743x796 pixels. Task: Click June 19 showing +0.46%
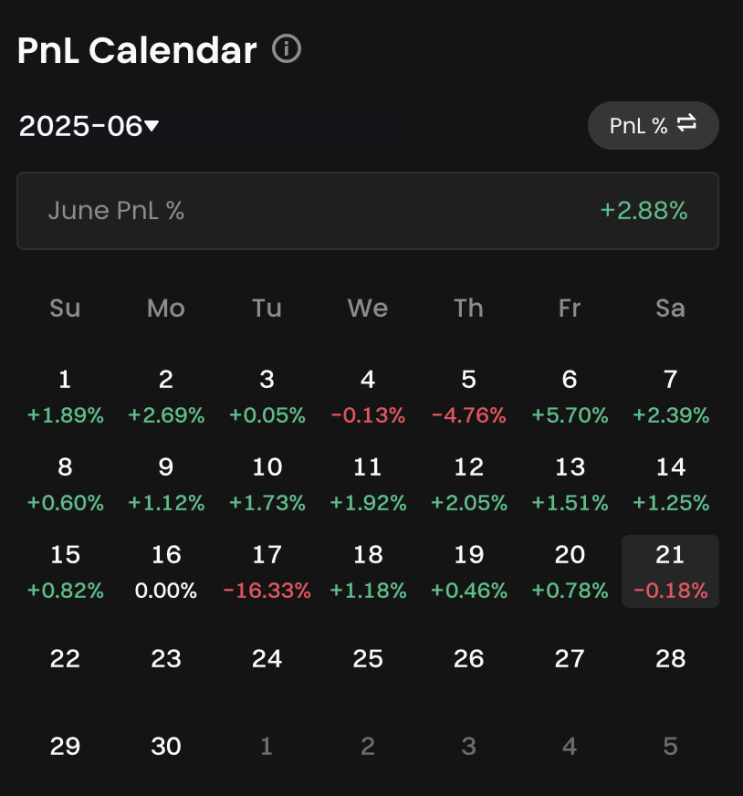click(468, 571)
